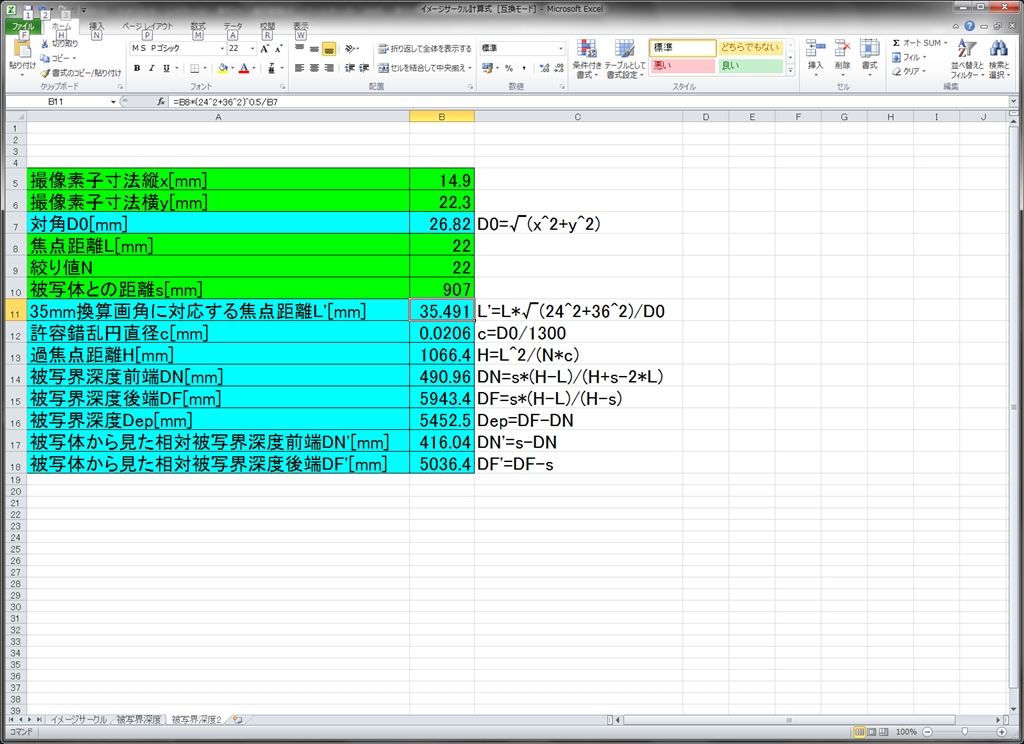
Task: Open the font name dropdown MS Pゴシック
Action: pos(222,49)
